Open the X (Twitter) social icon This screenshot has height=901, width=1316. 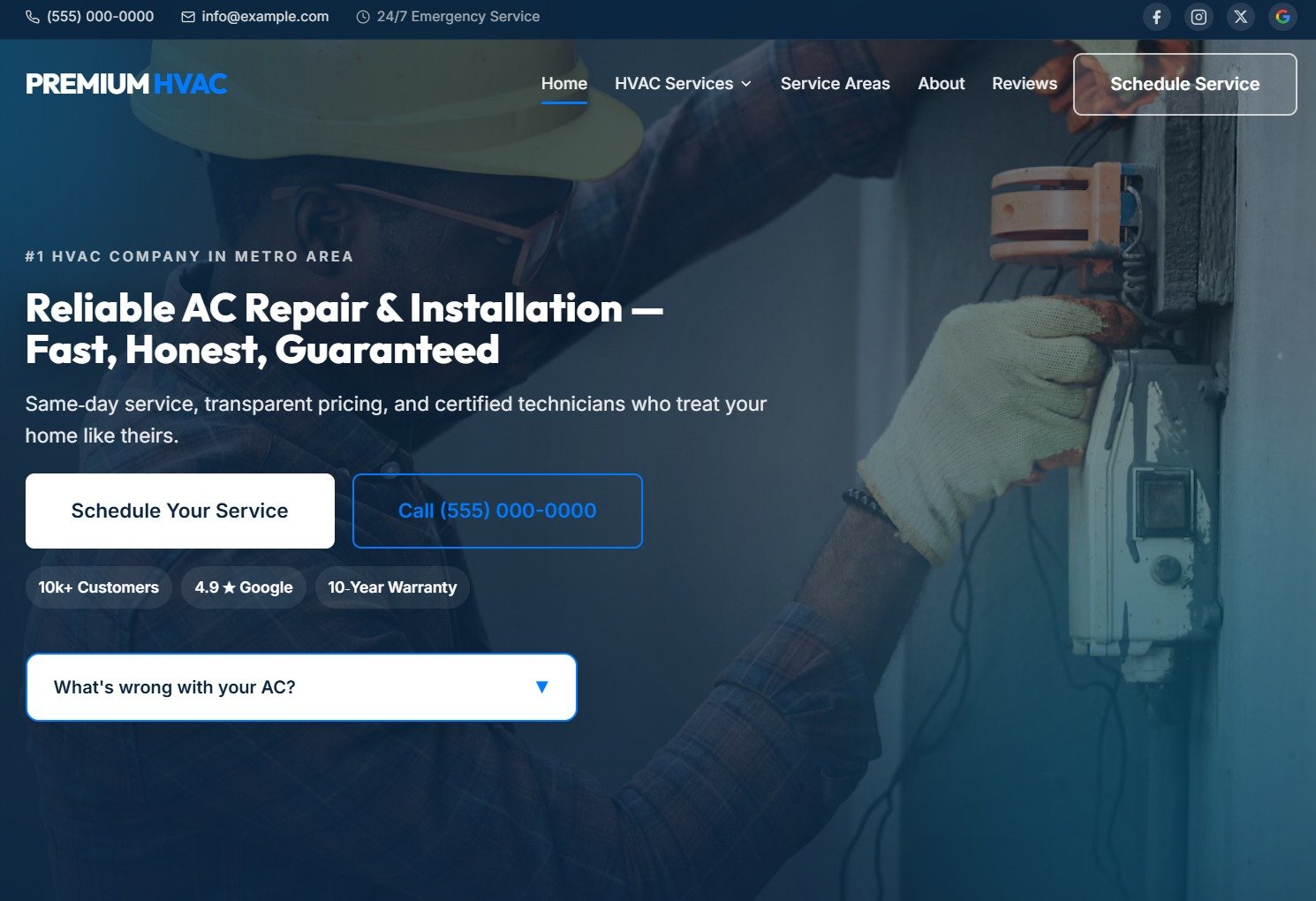(1241, 17)
